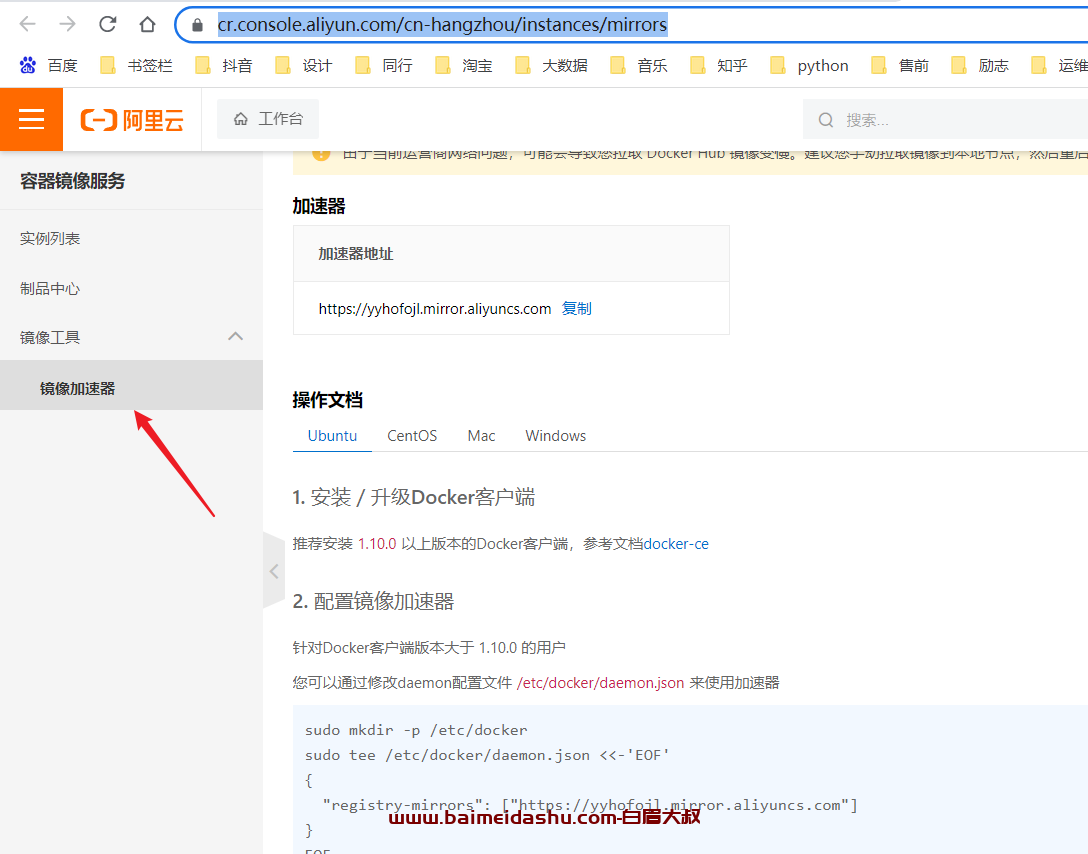Open 实例列表 in the sidebar
The width and height of the screenshot is (1088, 854).
coord(50,239)
